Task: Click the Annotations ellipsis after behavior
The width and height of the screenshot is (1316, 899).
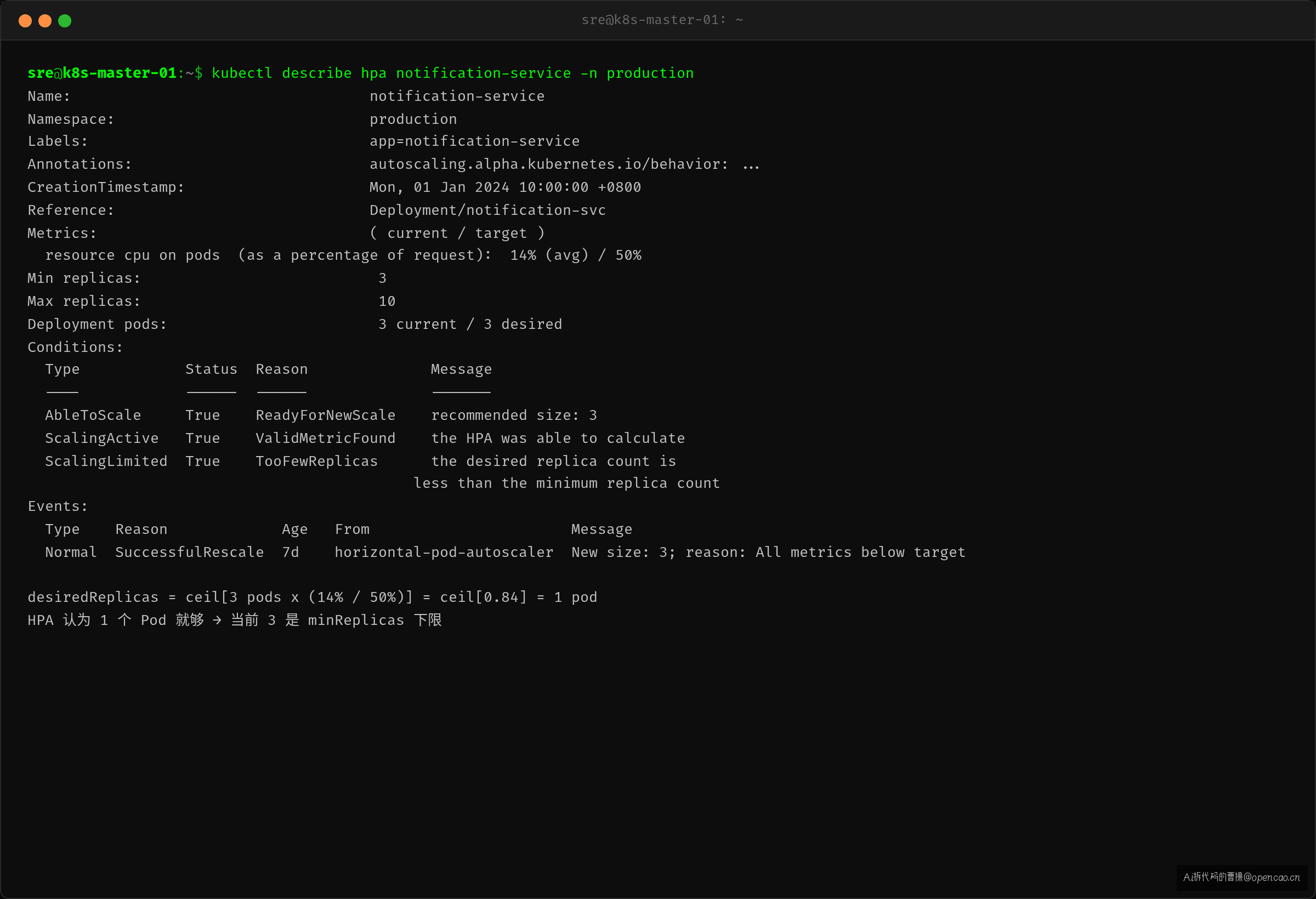Action: 751,165
